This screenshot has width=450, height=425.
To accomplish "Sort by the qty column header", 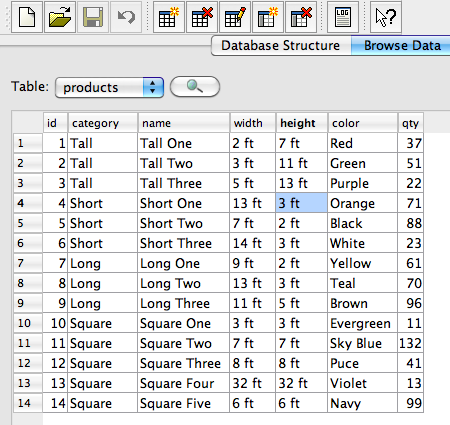I will [410, 123].
